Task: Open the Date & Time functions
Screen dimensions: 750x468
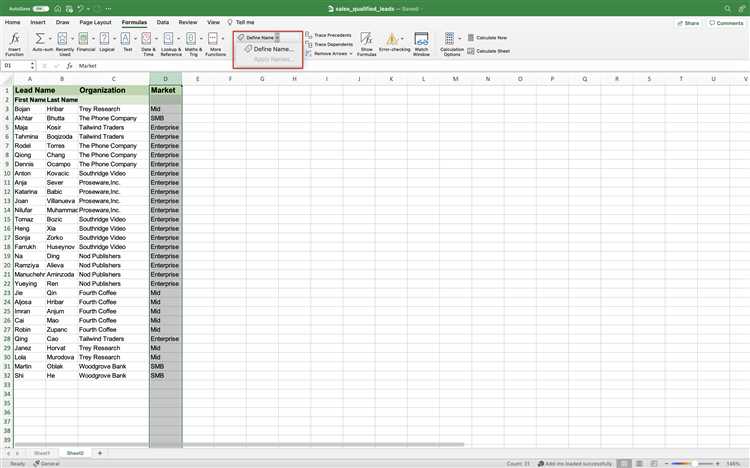Action: (x=148, y=44)
